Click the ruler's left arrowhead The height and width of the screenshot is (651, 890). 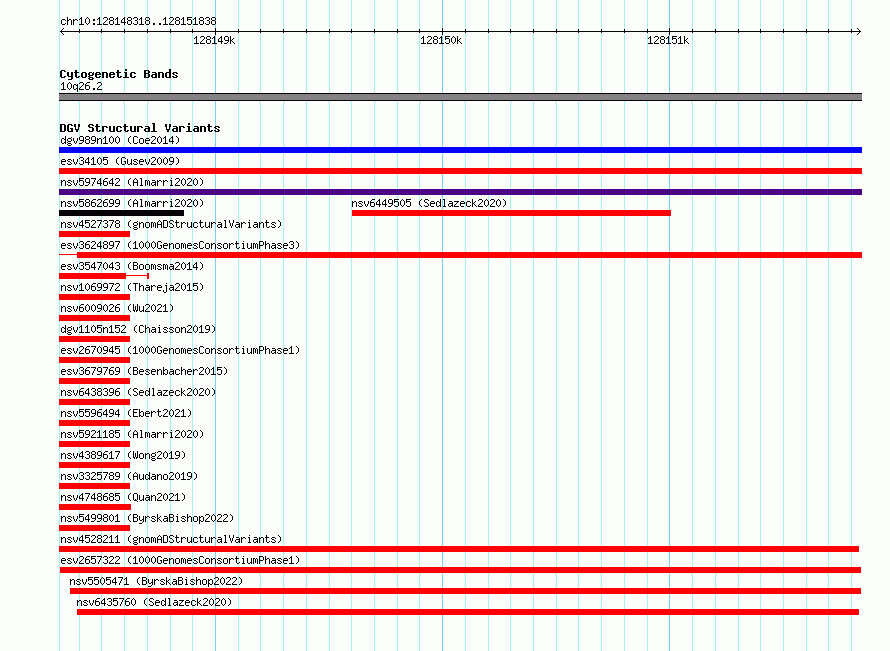pyautogui.click(x=62, y=31)
